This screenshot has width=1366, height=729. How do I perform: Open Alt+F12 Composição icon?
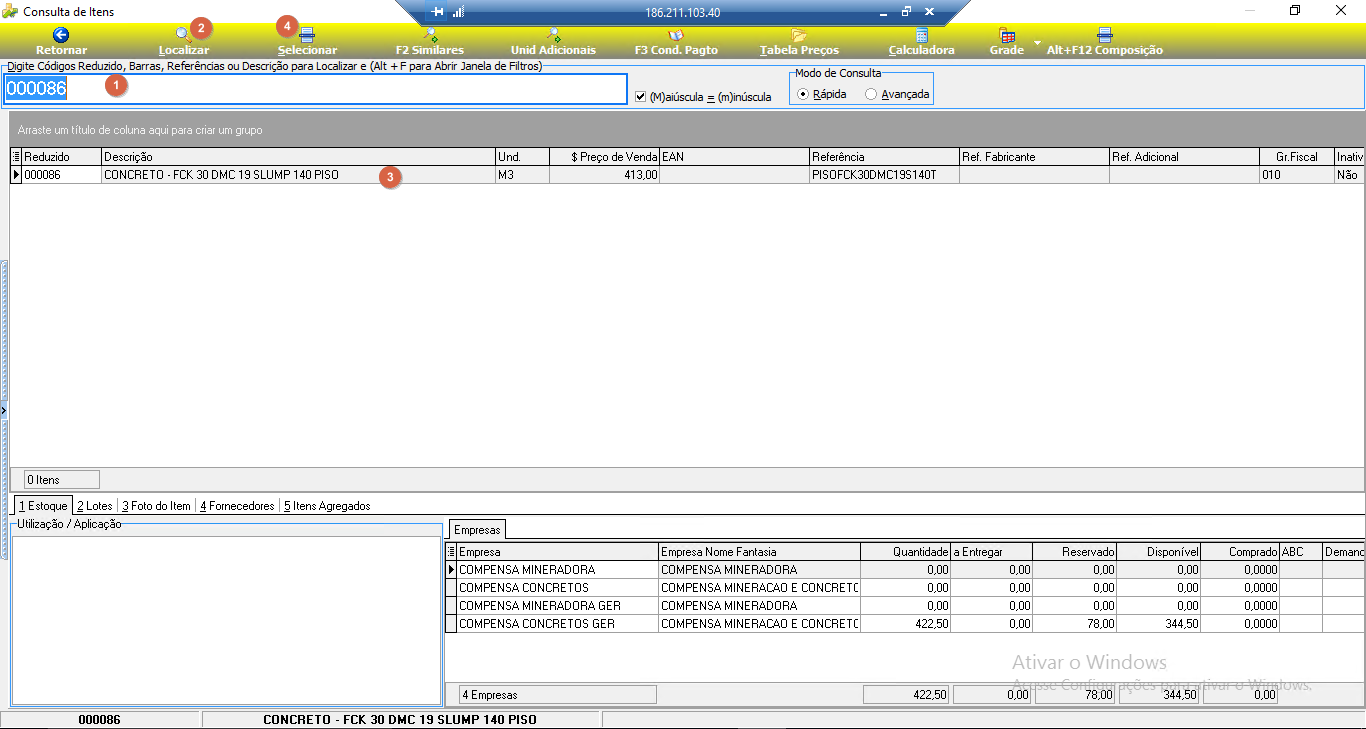pos(1105,35)
